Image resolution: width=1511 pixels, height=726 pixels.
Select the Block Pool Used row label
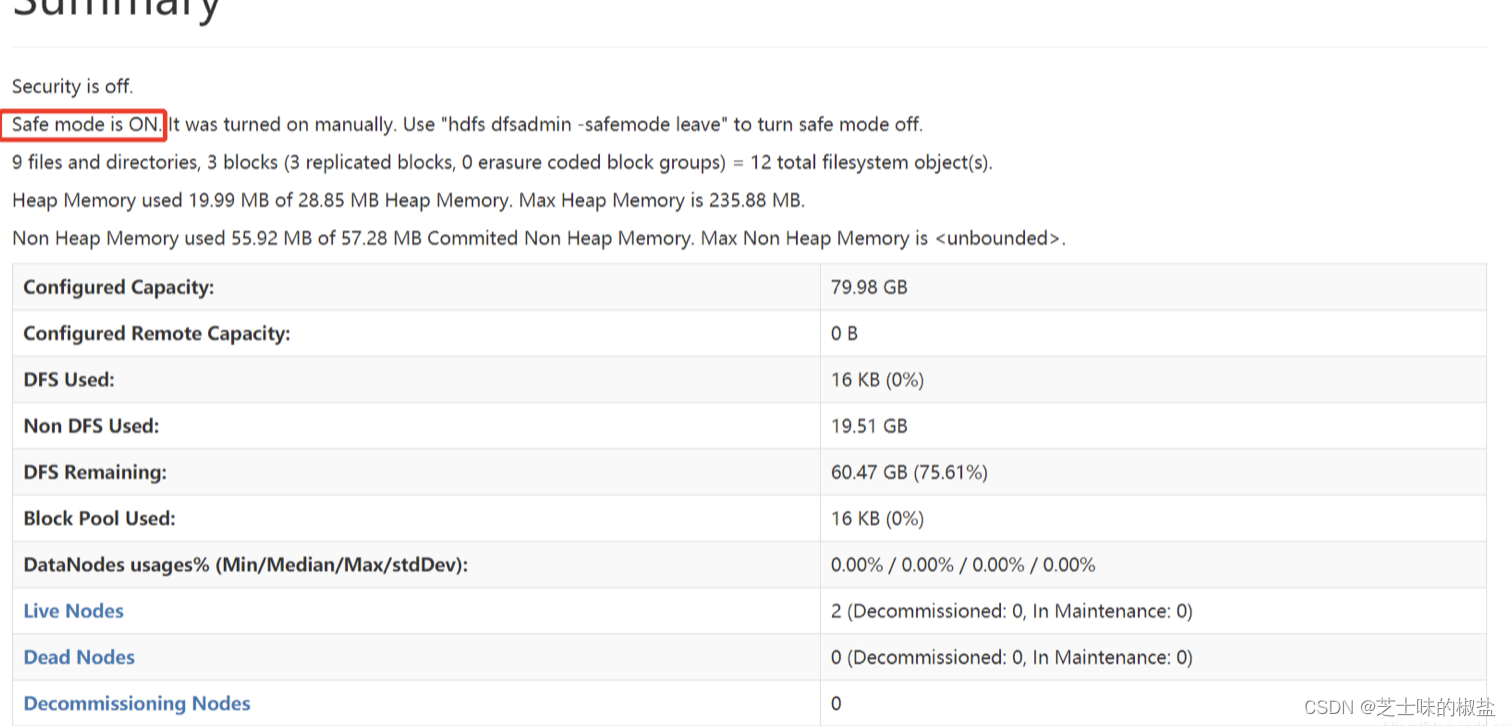click(x=99, y=519)
